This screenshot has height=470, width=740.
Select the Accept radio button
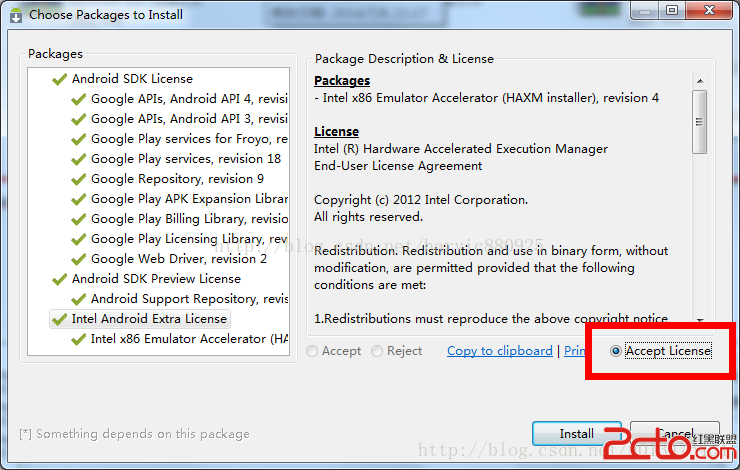click(x=313, y=351)
